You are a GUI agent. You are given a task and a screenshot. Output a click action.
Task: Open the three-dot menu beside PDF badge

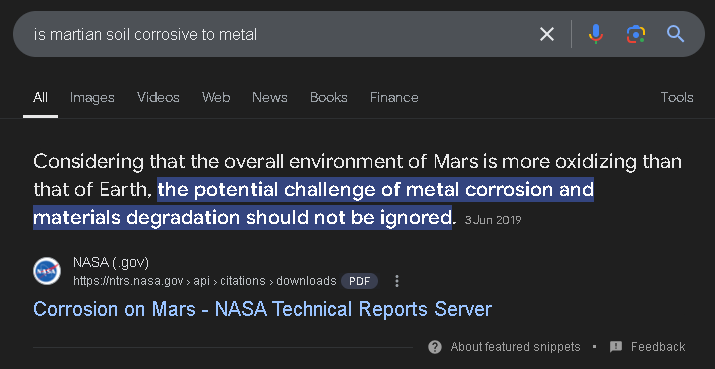(397, 281)
